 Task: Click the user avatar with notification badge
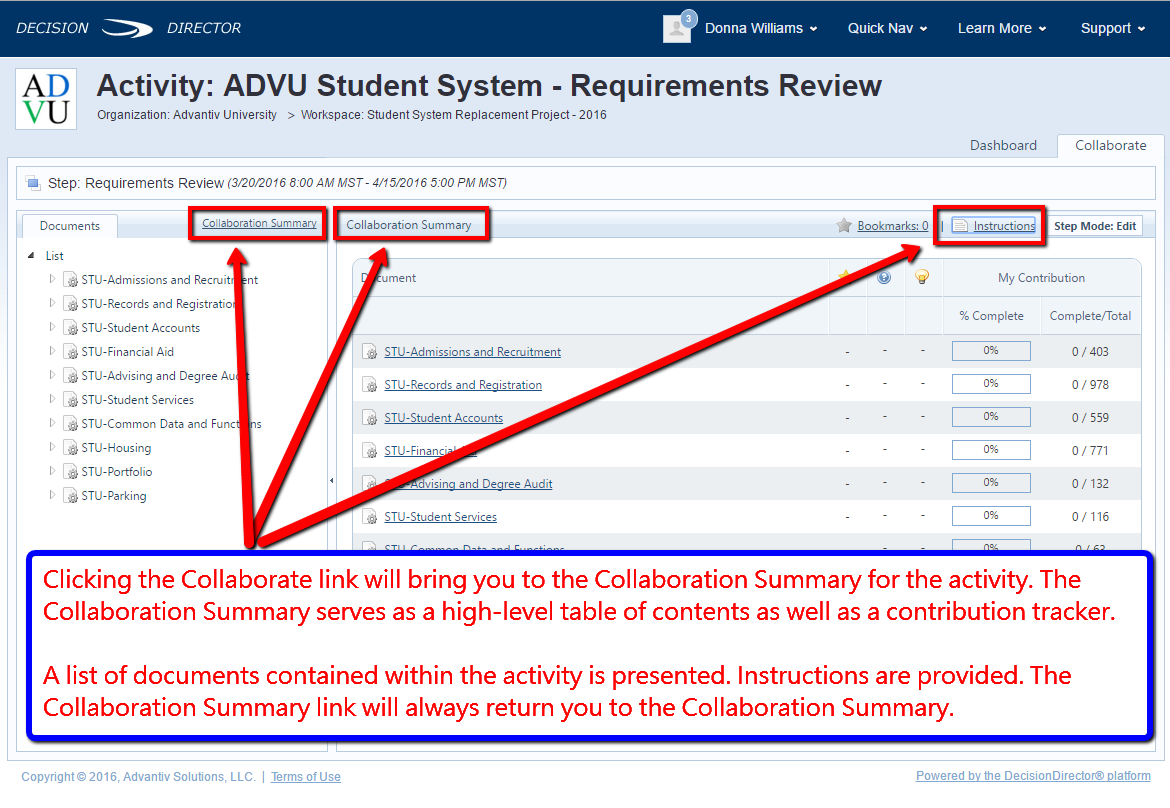(678, 27)
